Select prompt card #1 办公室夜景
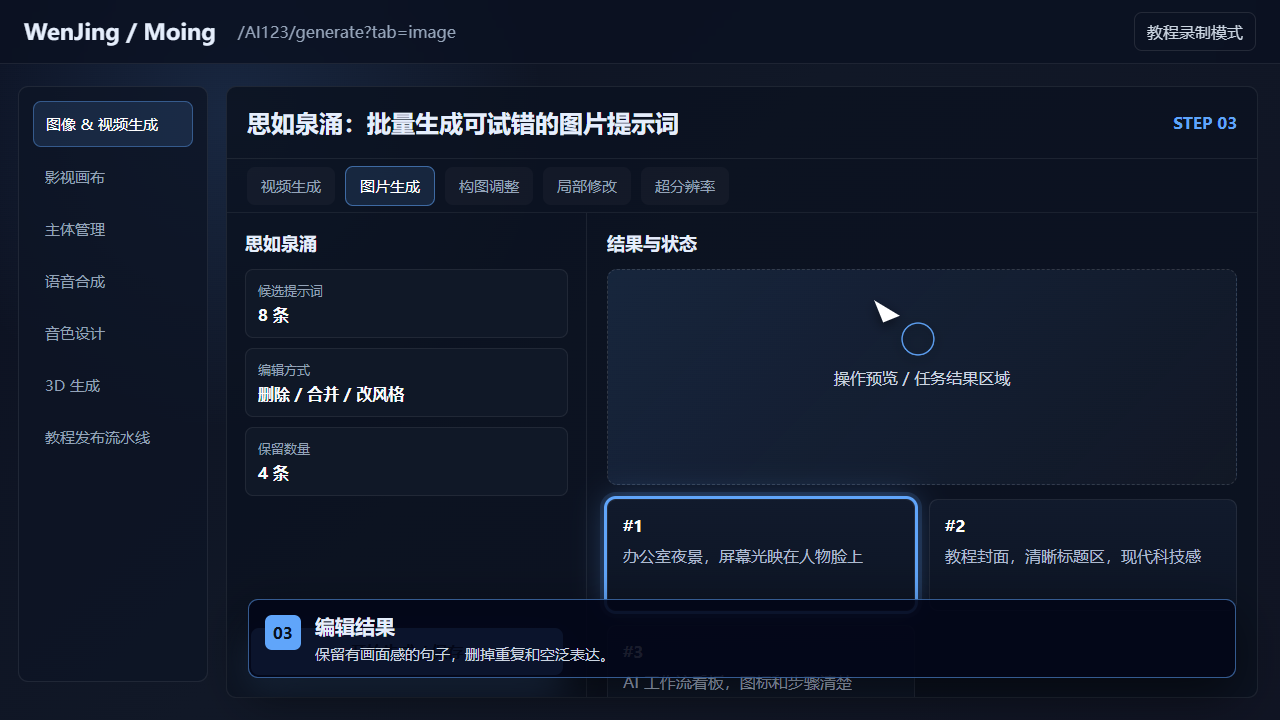Viewport: 1280px width, 720px height. click(x=761, y=553)
